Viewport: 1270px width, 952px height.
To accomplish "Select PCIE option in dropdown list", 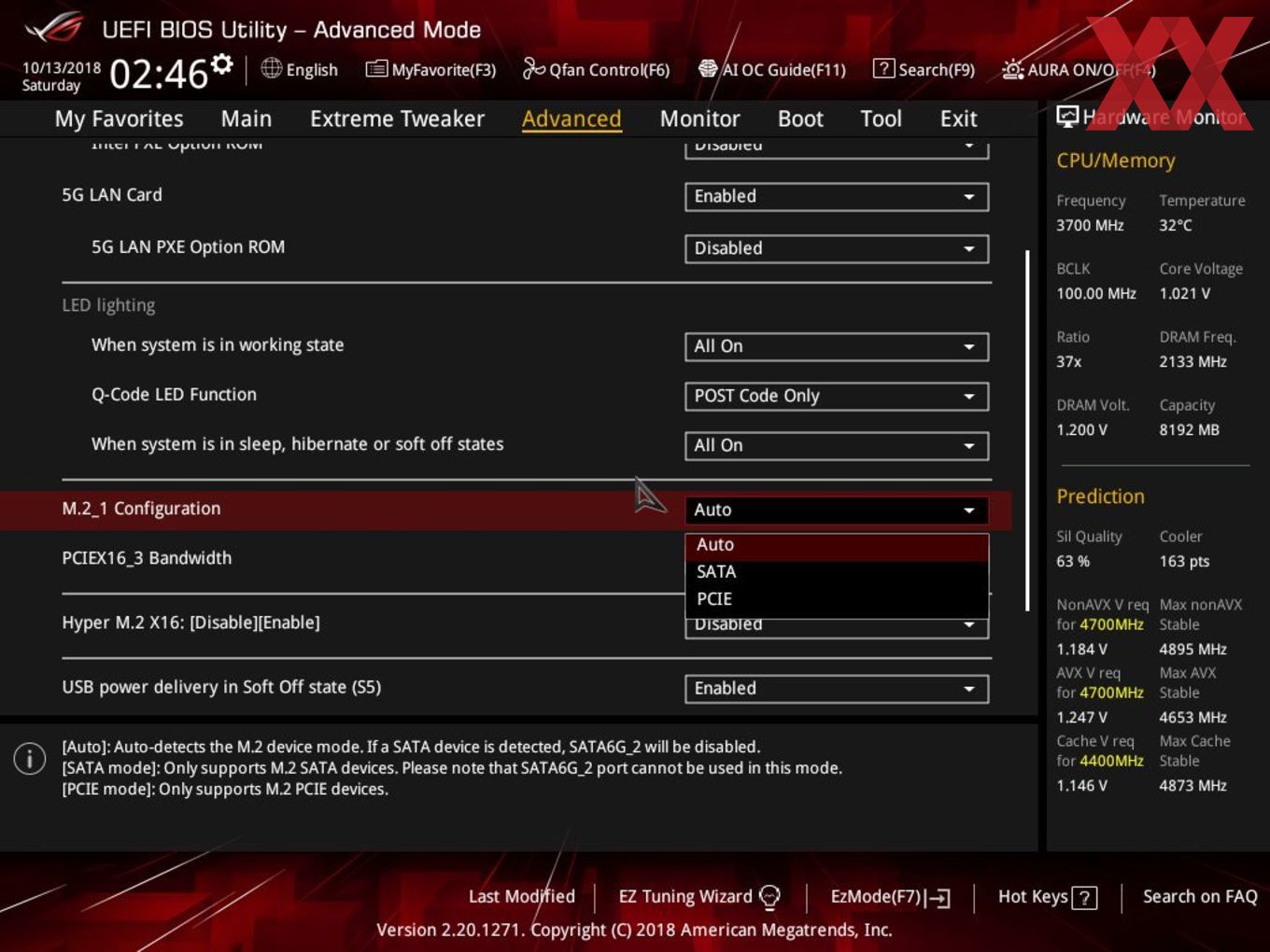I will tap(837, 599).
